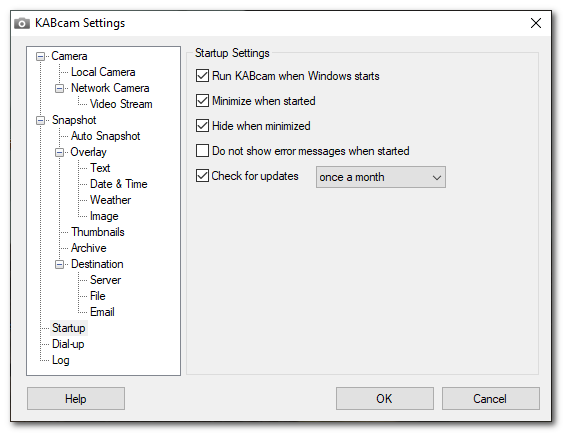Viewport: 563px width, 433px height.
Task: Enable Do not show error messages checkbox
Action: pyautogui.click(x=203, y=151)
